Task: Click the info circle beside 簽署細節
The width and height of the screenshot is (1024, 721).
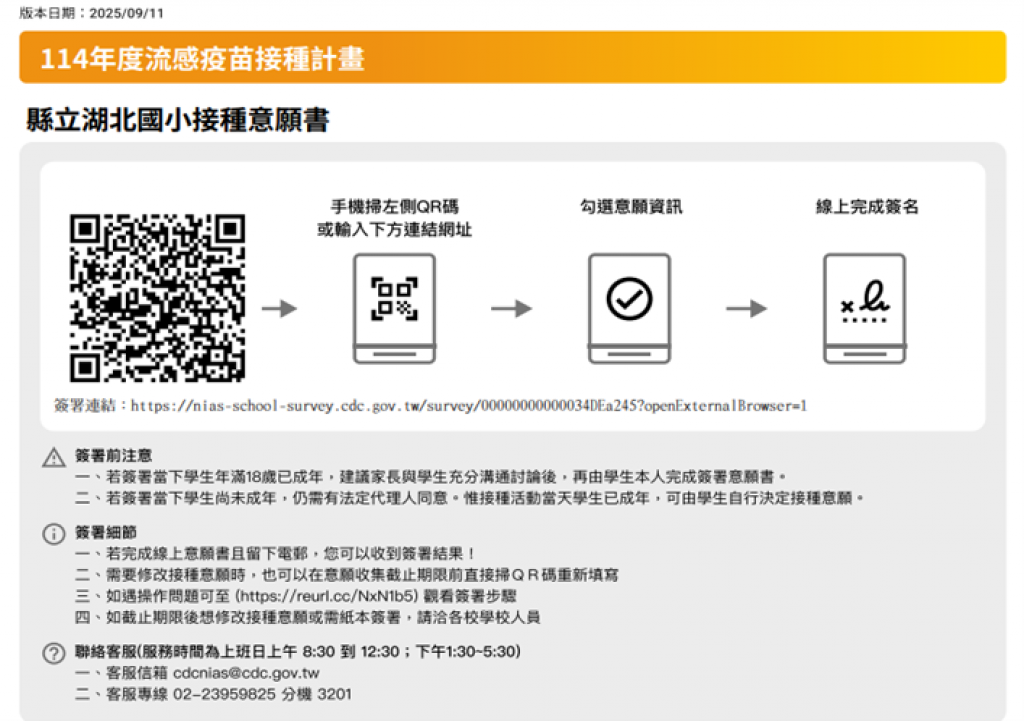Action: pos(54,534)
